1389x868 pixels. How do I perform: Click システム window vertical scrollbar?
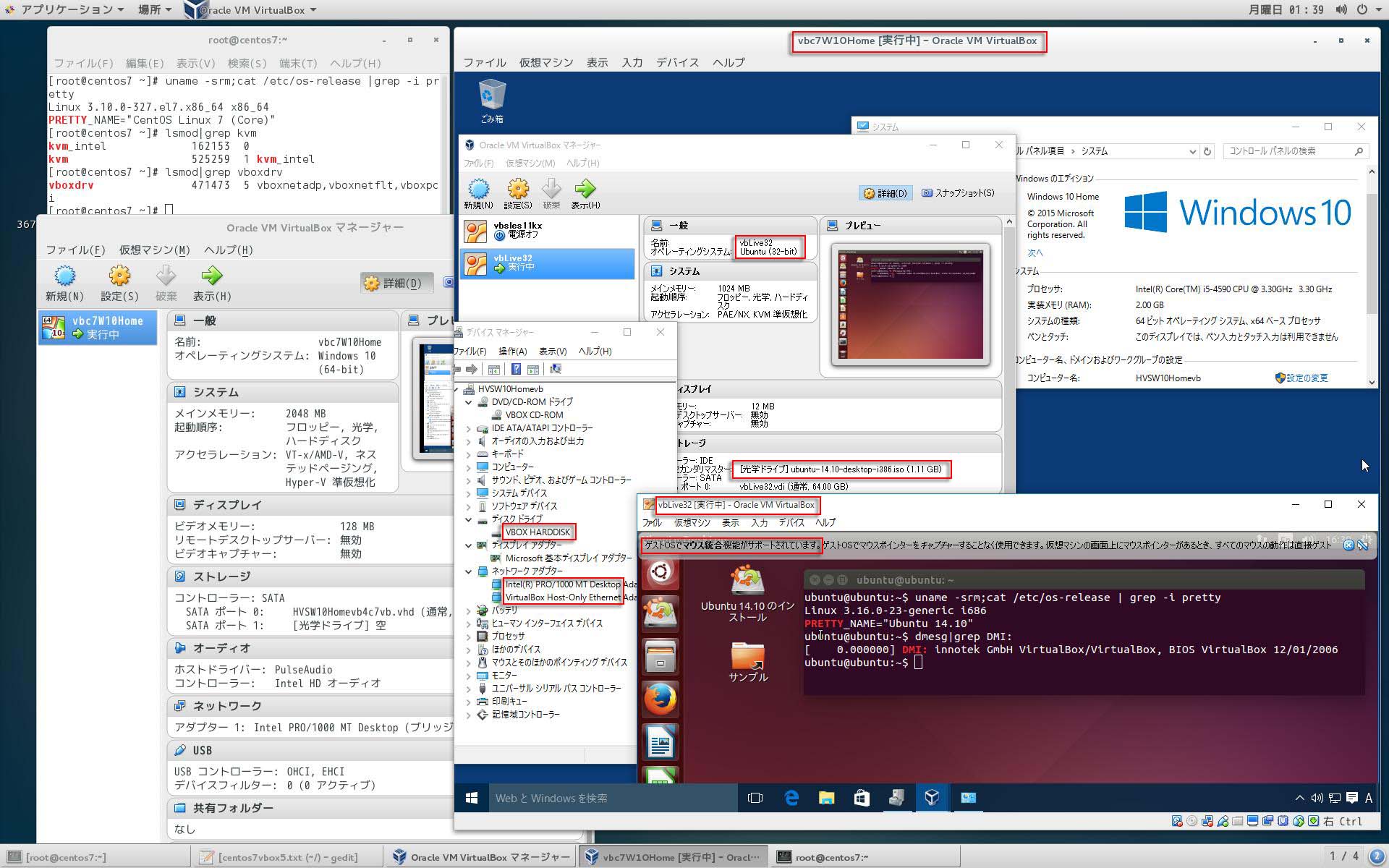click(1371, 277)
